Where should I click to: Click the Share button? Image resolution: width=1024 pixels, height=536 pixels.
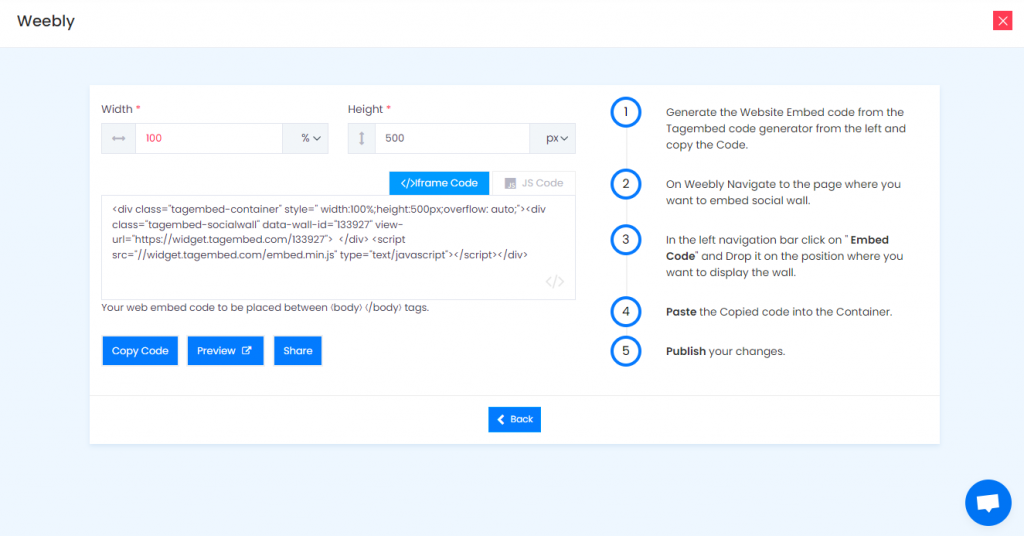298,351
